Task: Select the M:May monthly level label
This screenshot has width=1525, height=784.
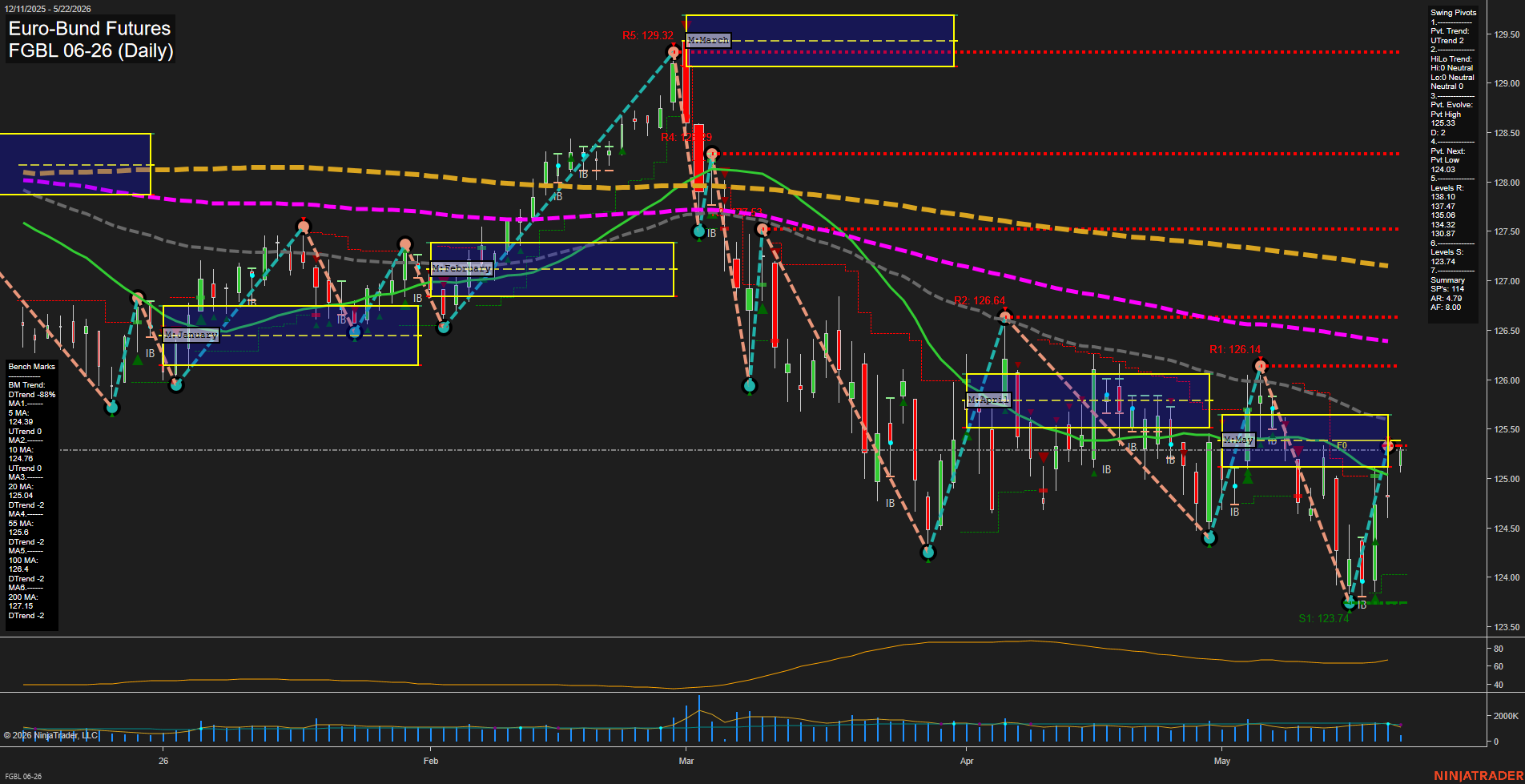Action: tap(1238, 440)
